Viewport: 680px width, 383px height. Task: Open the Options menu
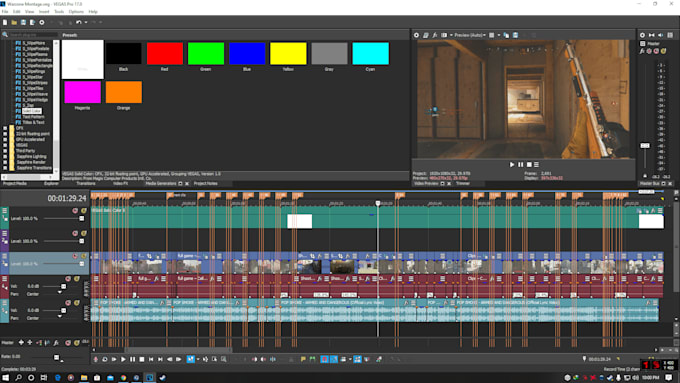76,12
